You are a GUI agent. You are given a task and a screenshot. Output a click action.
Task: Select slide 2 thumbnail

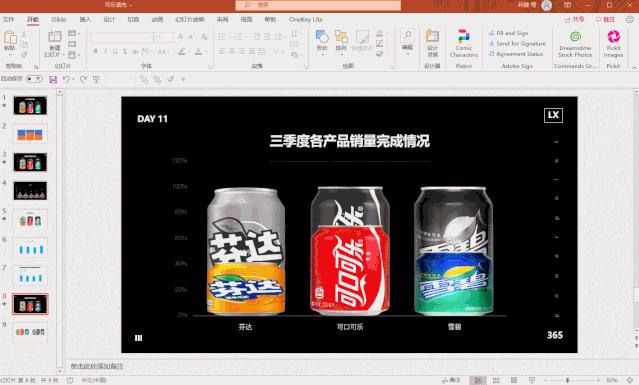click(30, 134)
